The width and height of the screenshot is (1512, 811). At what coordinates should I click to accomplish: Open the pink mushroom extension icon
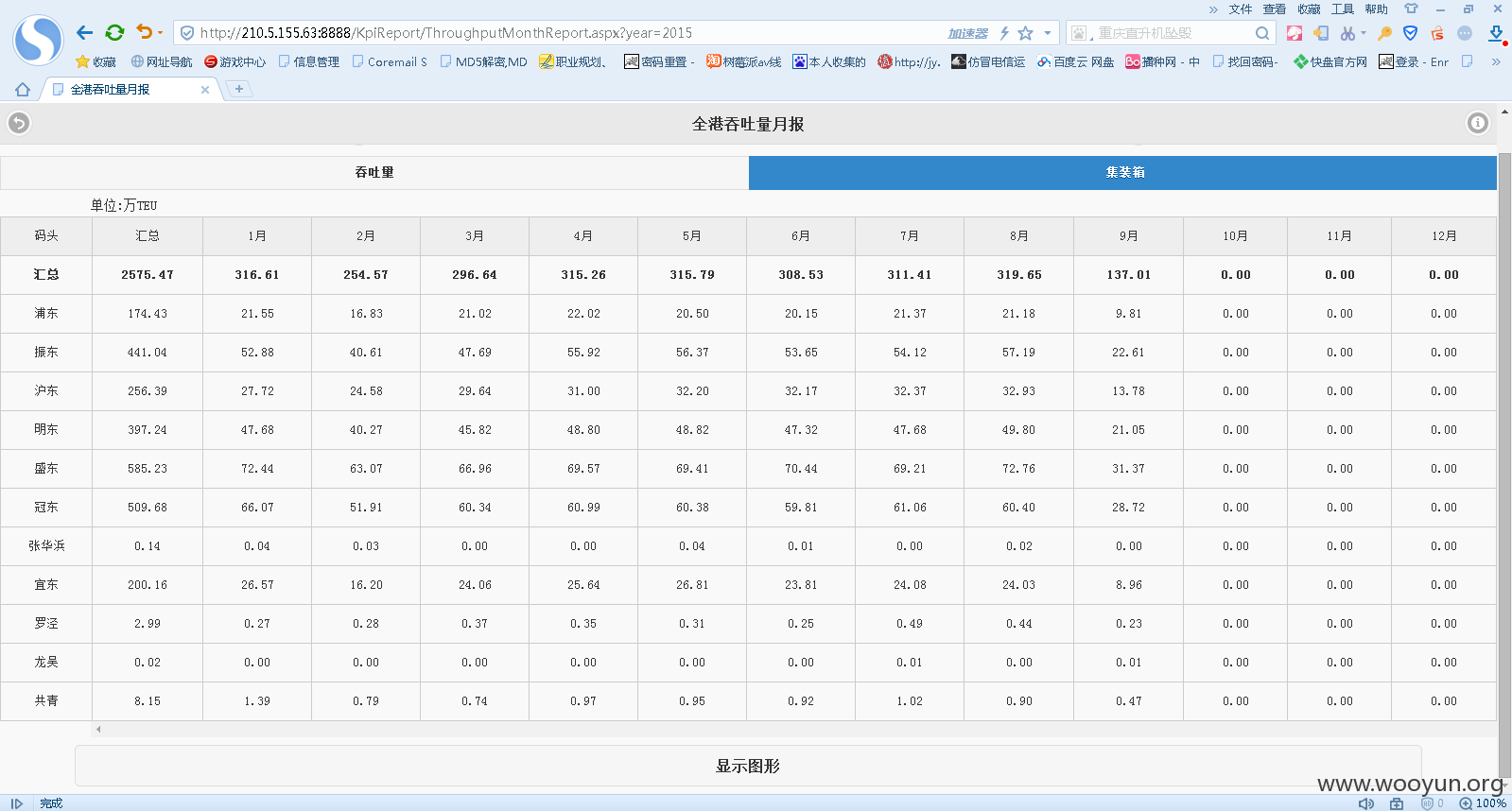click(1295, 33)
